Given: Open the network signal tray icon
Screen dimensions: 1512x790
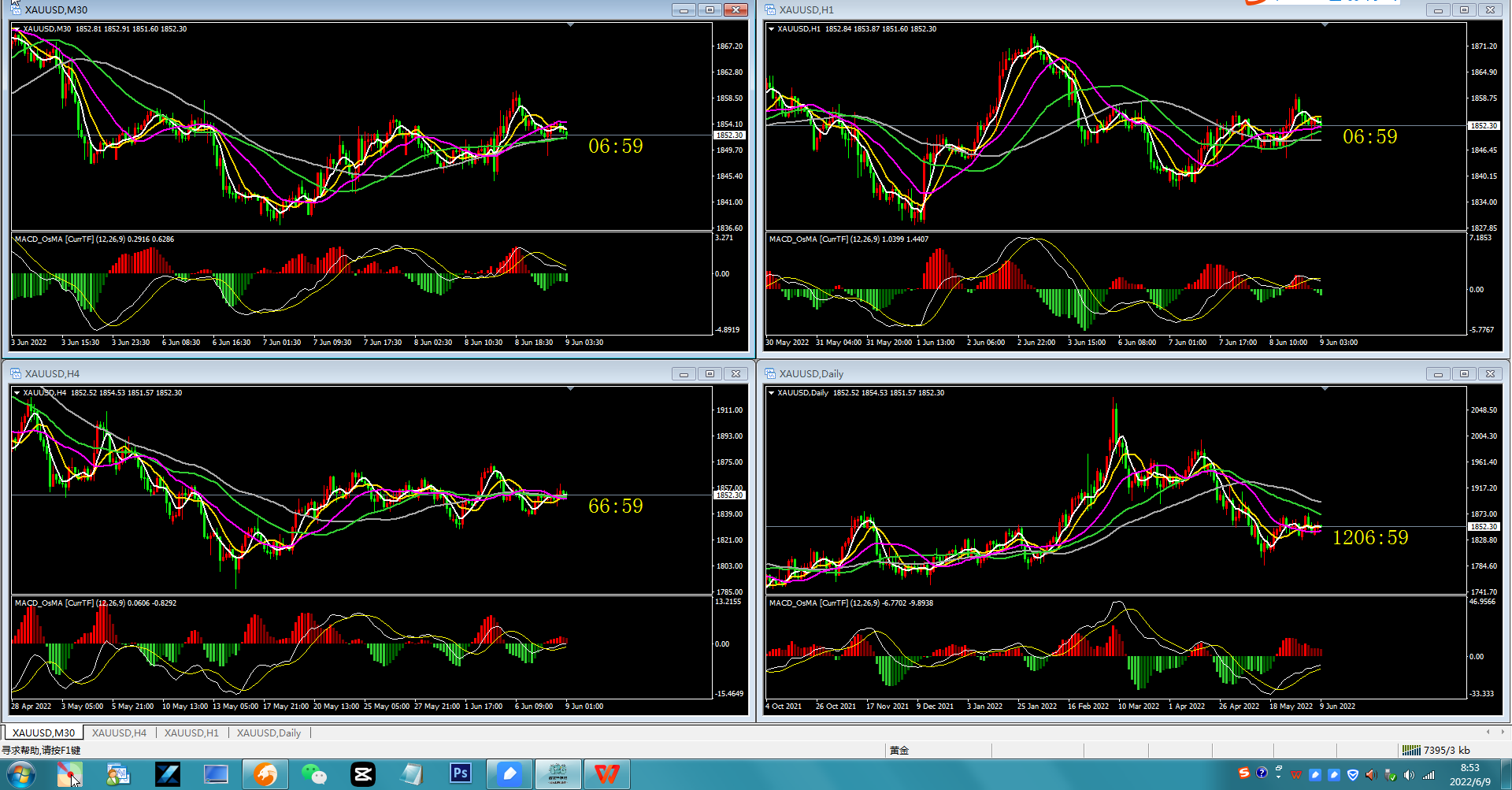Looking at the screenshot, I should click(1429, 775).
